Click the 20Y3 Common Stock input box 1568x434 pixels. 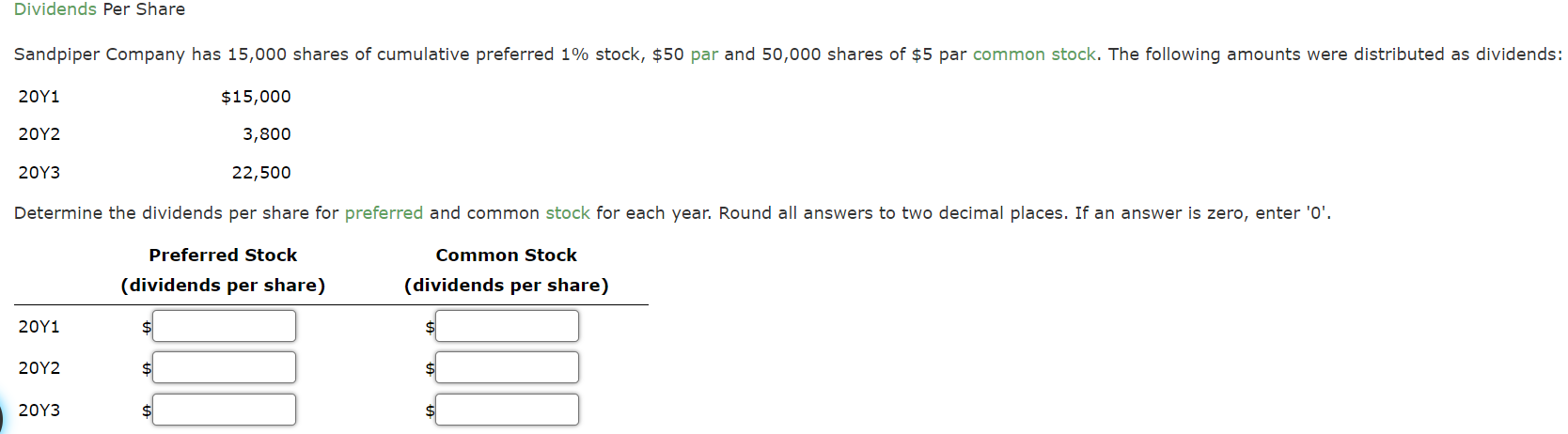[x=507, y=410]
